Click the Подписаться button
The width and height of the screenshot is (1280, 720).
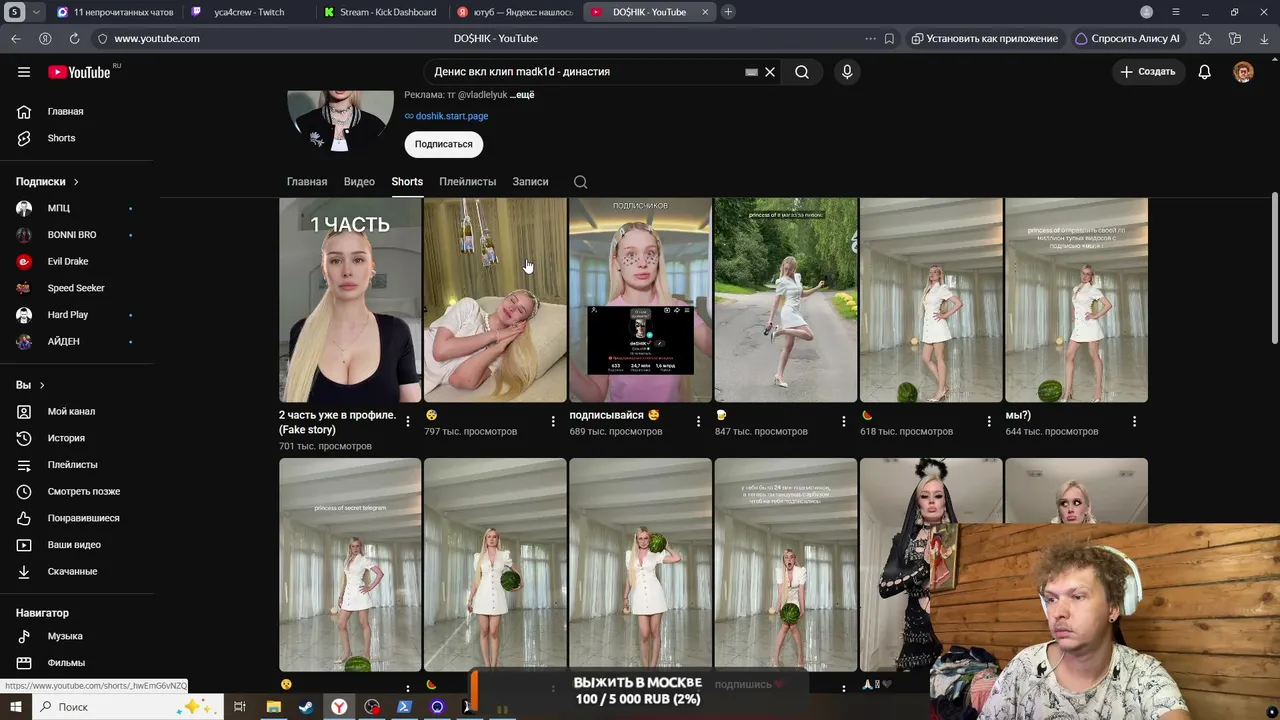(x=444, y=144)
